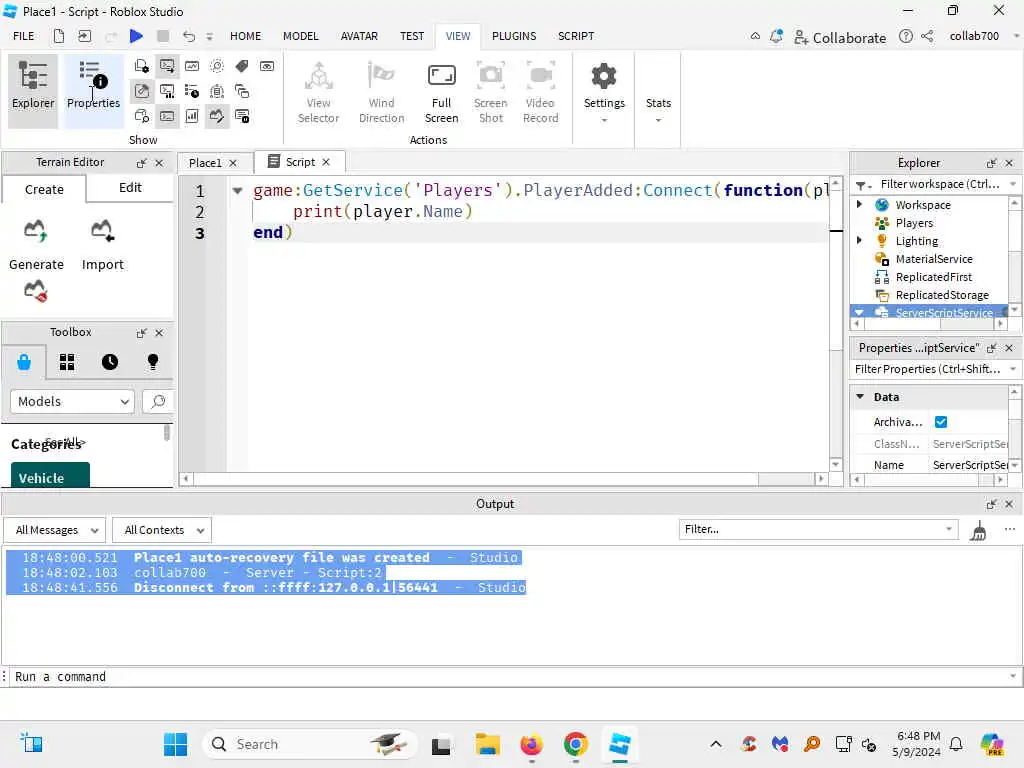Toggle the Output window icon in Show group
Viewport: 1024px width, 768px height.
(x=167, y=66)
